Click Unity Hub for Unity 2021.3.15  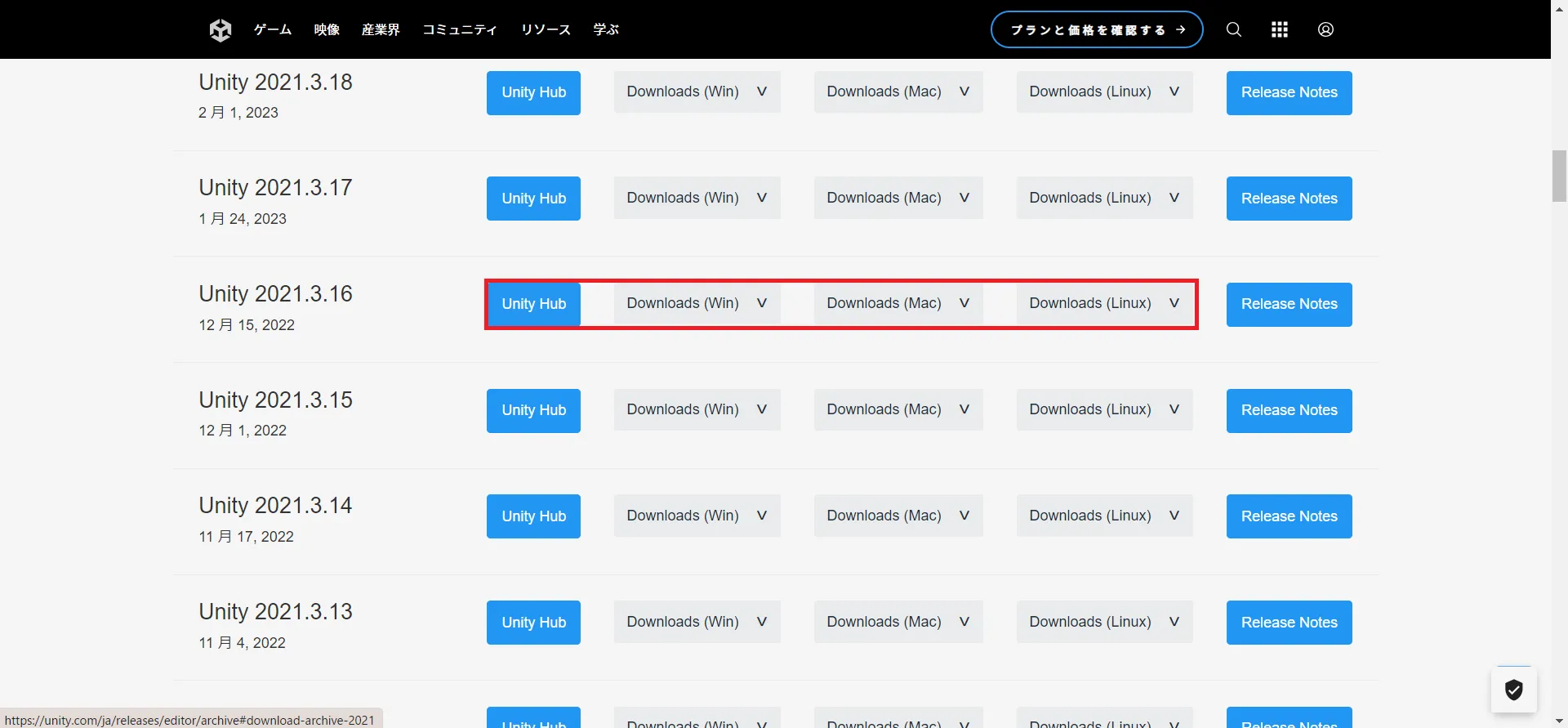[x=533, y=410]
